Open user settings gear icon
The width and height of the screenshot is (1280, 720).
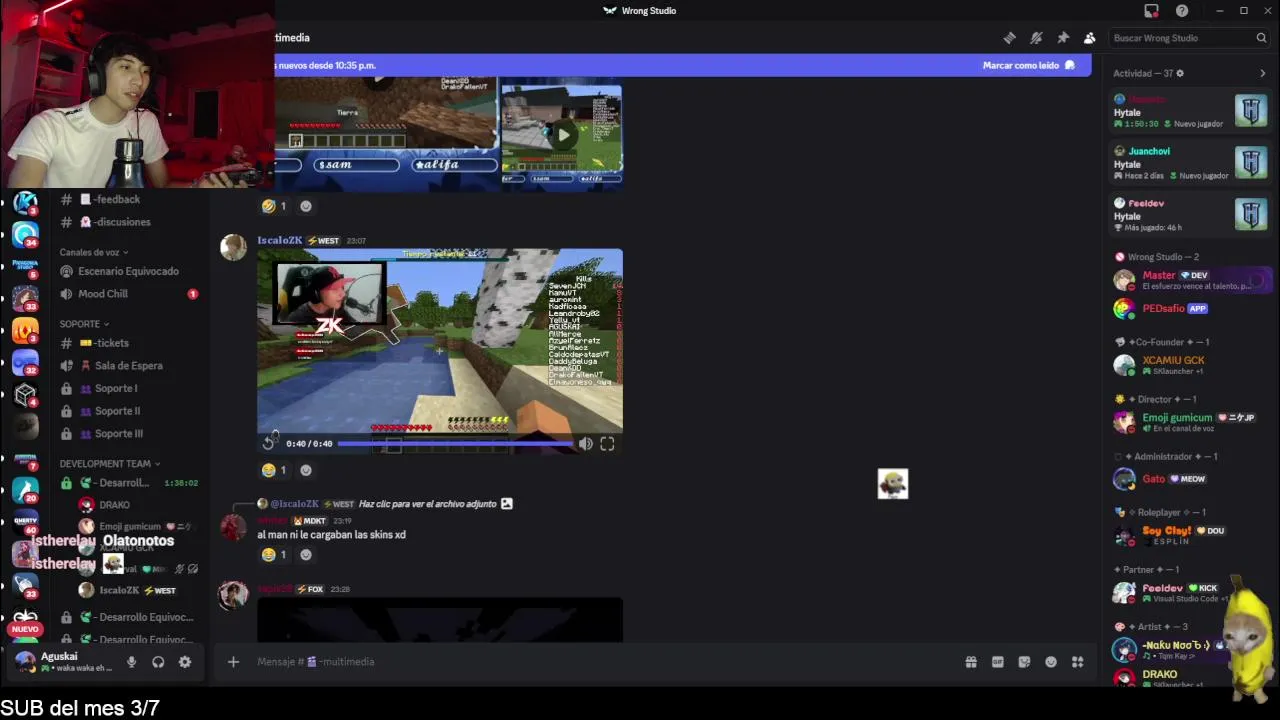click(185, 662)
